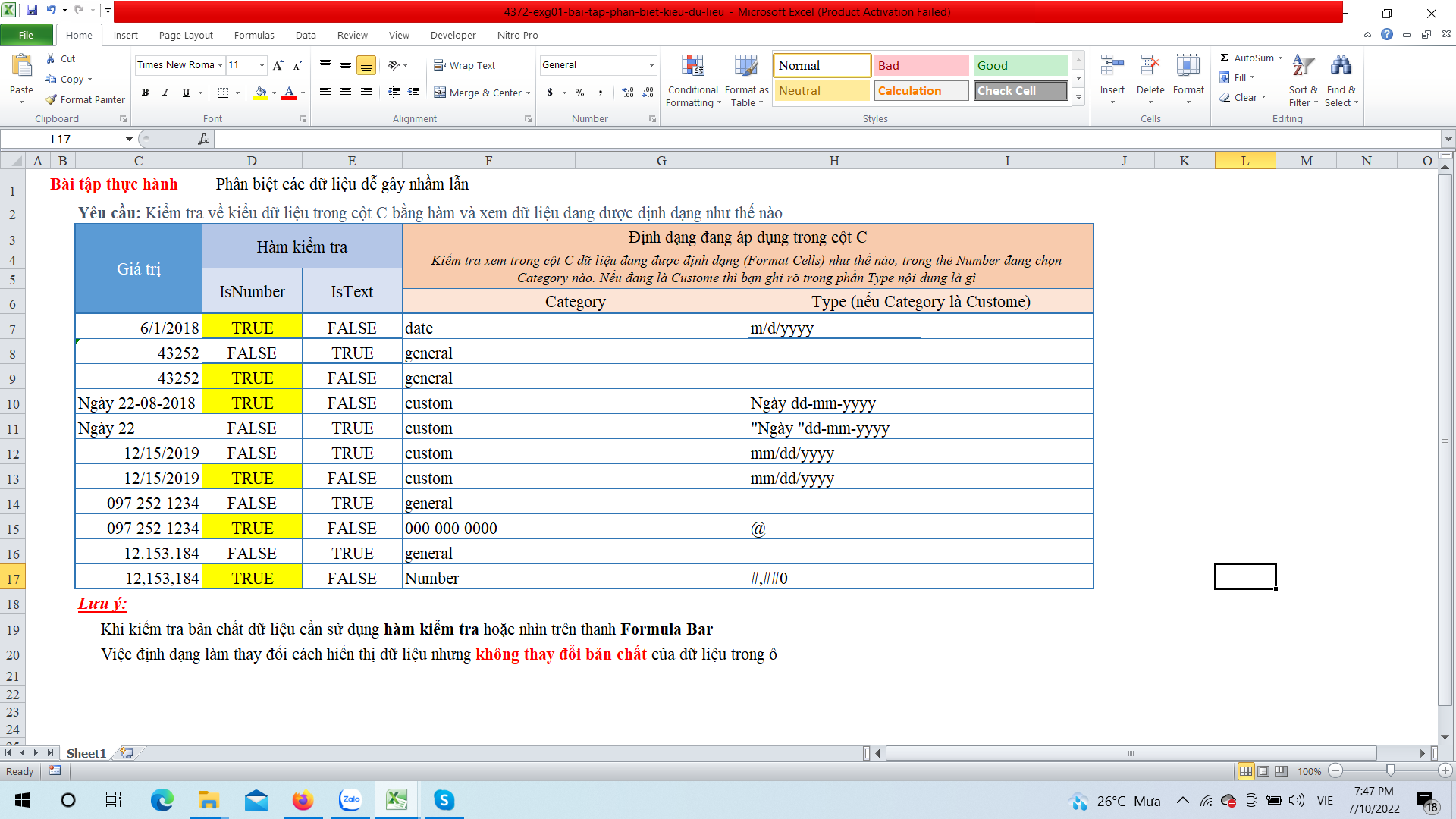This screenshot has width=1456, height=819.
Task: Apply the Calculation cell style
Action: click(921, 90)
